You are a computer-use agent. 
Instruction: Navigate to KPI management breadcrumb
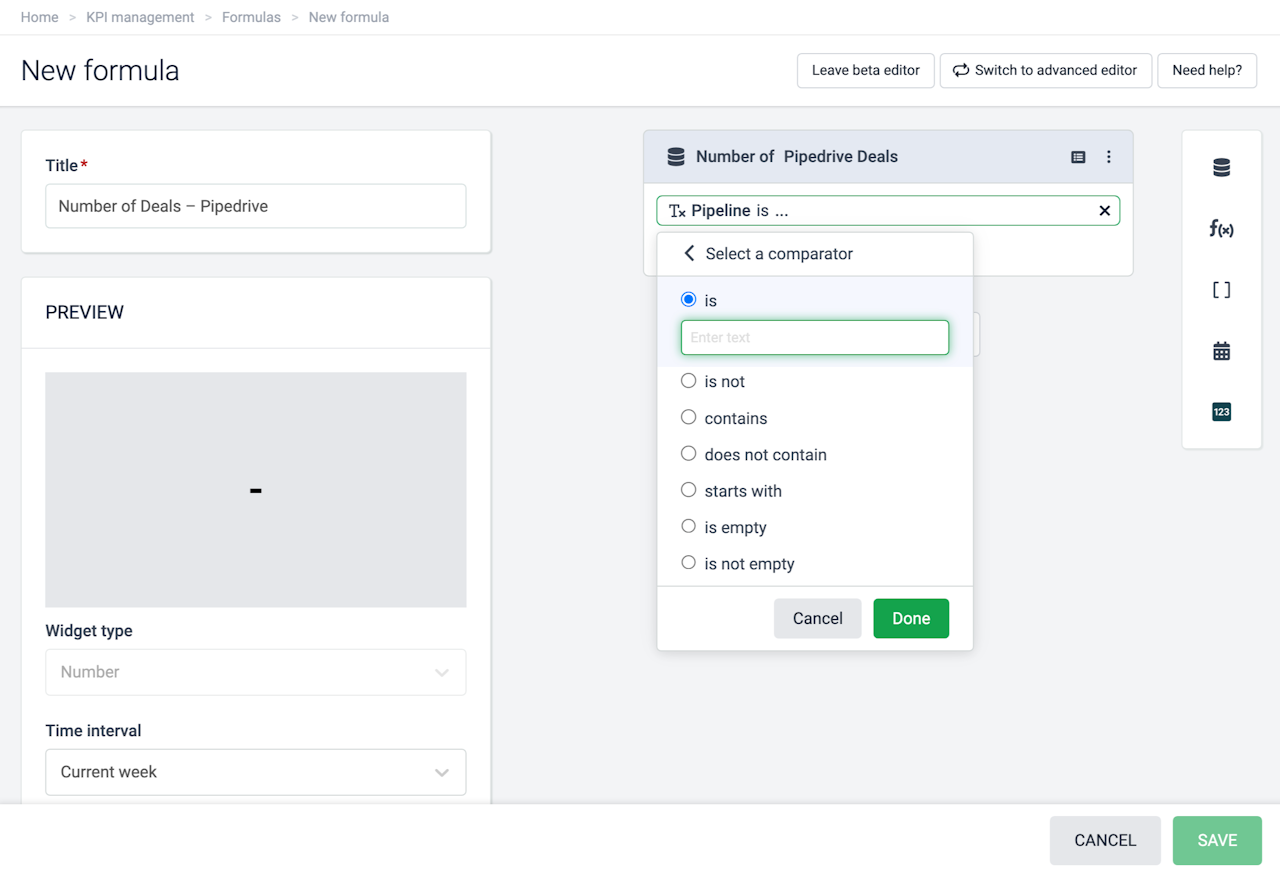coord(140,17)
